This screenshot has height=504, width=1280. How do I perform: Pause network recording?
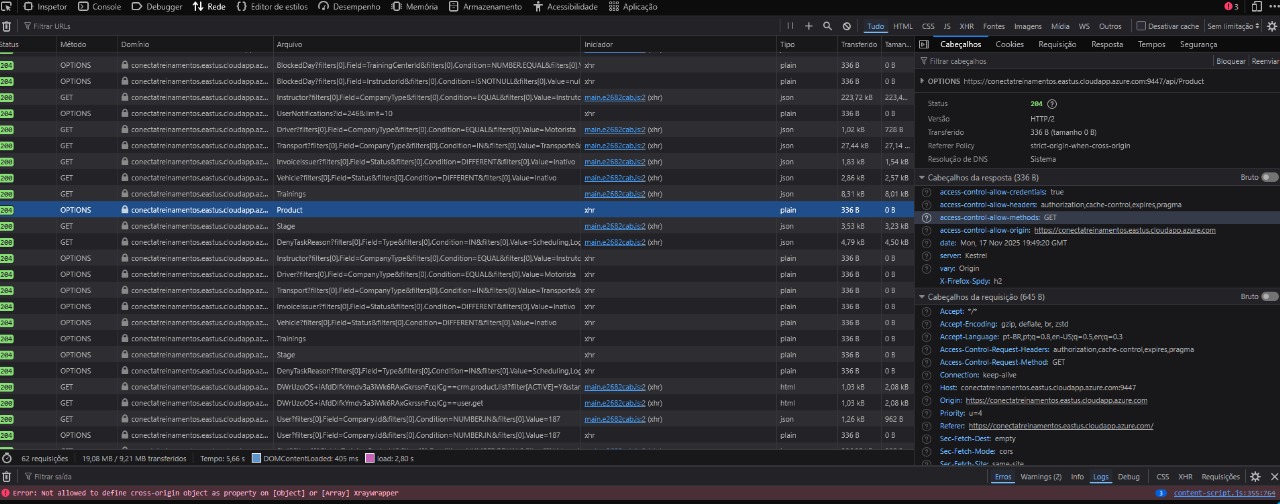pos(790,26)
